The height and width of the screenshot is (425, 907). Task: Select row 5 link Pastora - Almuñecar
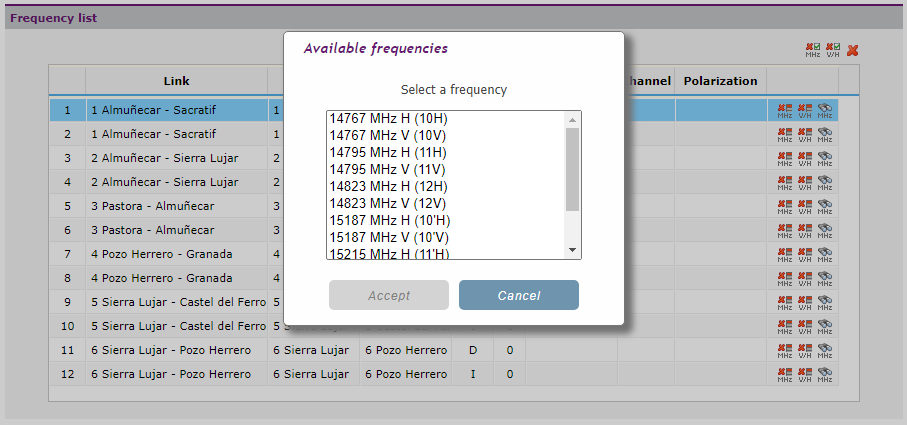click(x=176, y=206)
